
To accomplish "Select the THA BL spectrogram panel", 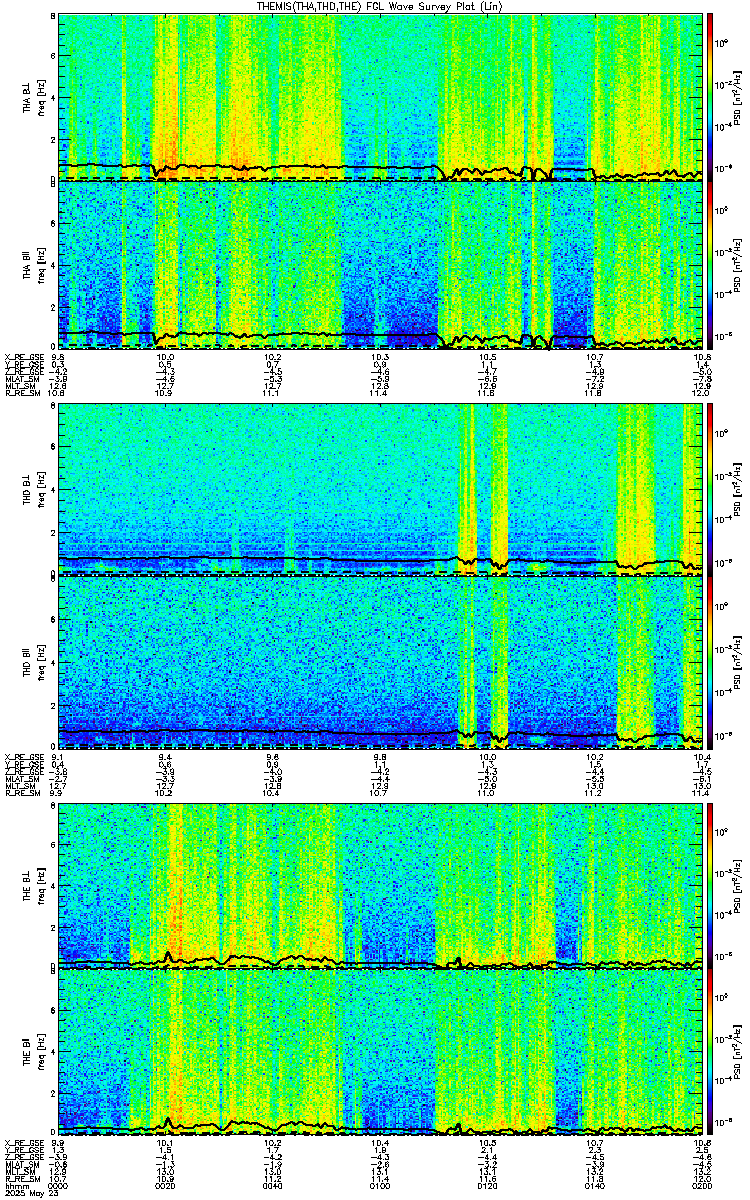I will (380, 96).
